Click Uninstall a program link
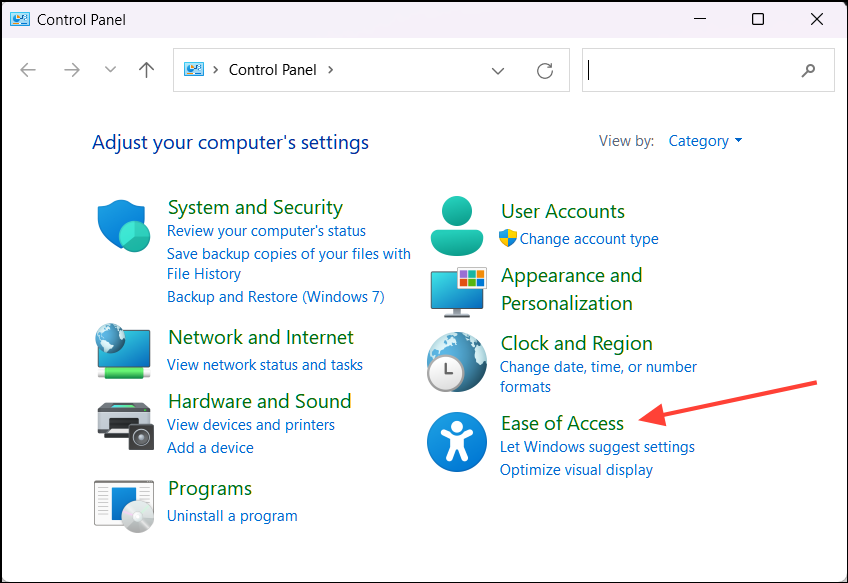The width and height of the screenshot is (848, 583). pyautogui.click(x=232, y=516)
